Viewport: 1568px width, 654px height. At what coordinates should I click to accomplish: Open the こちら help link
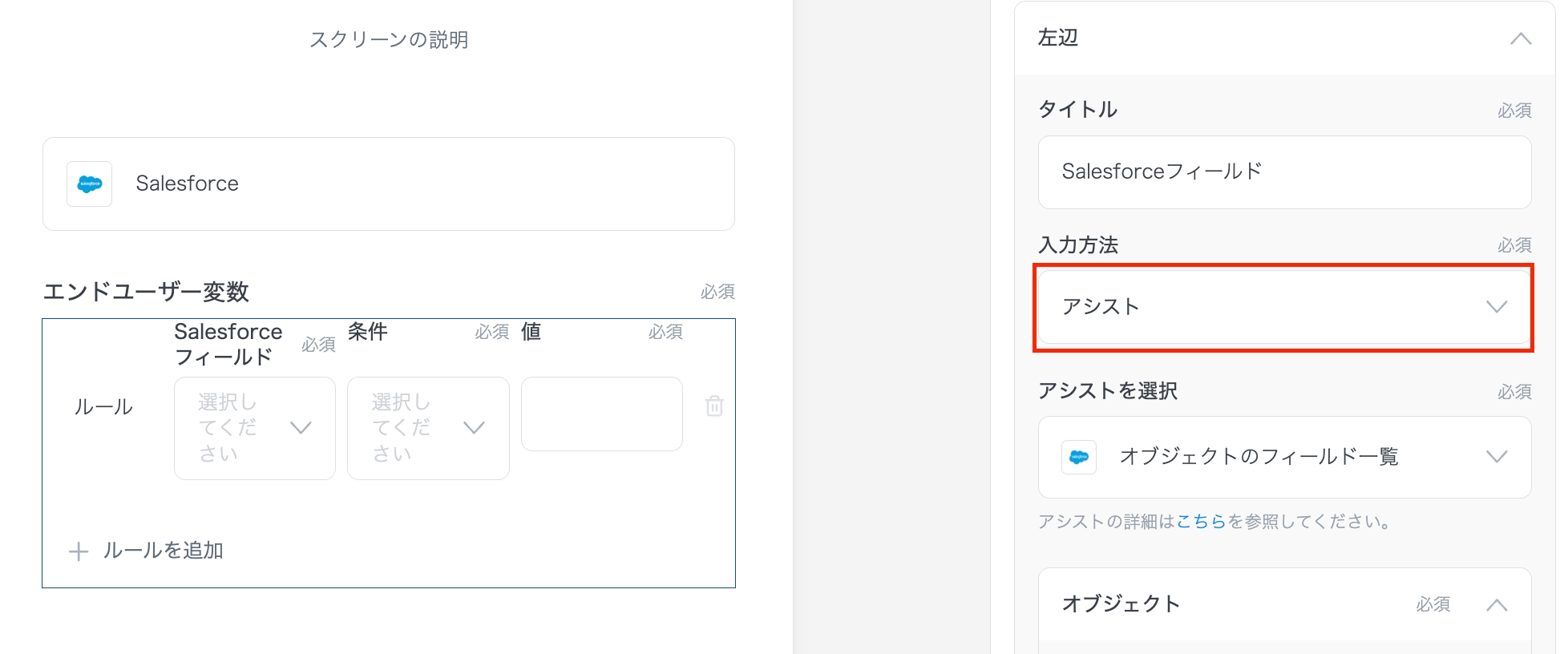(1201, 522)
